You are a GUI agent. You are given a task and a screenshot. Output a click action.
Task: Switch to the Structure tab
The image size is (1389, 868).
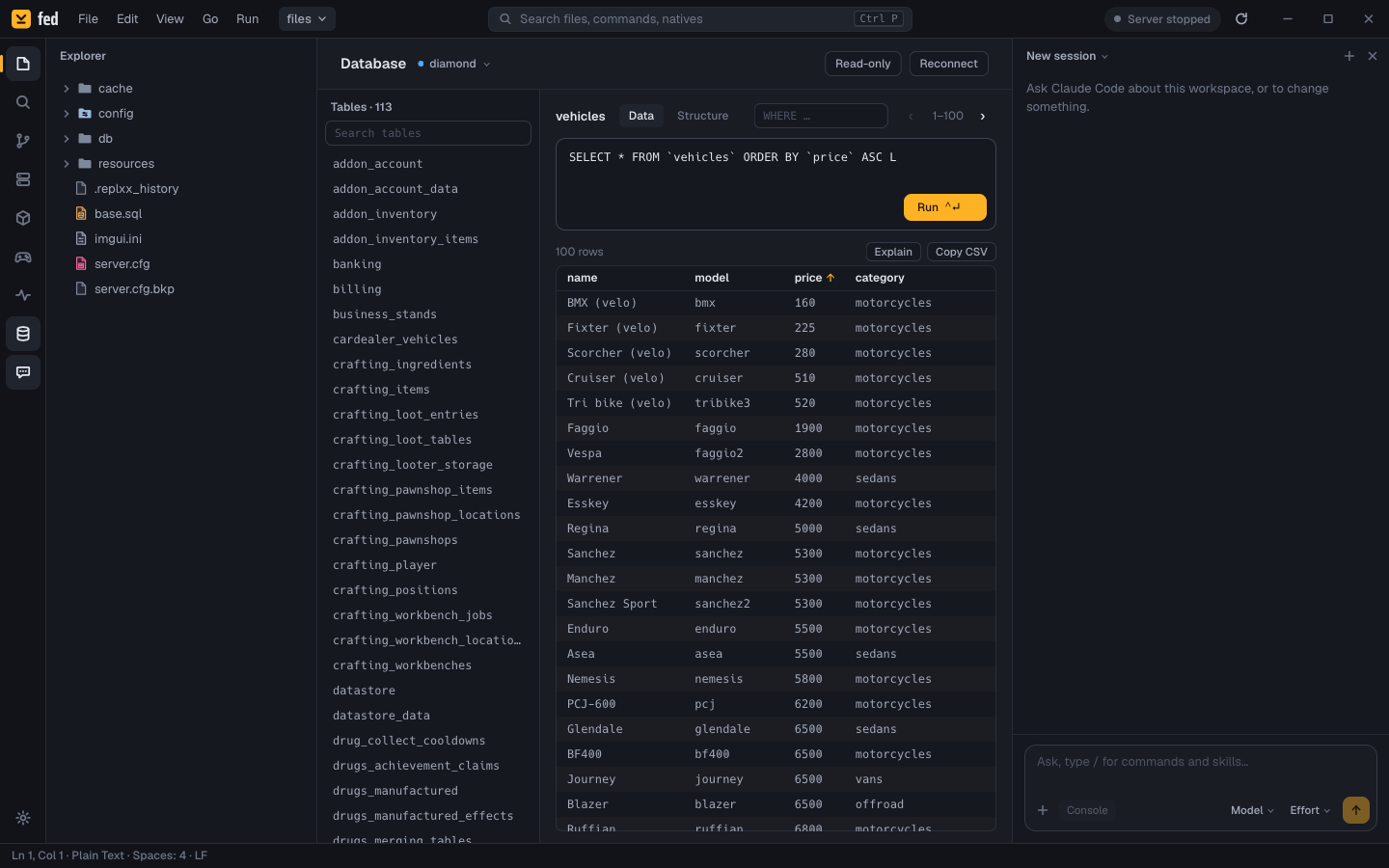point(703,116)
